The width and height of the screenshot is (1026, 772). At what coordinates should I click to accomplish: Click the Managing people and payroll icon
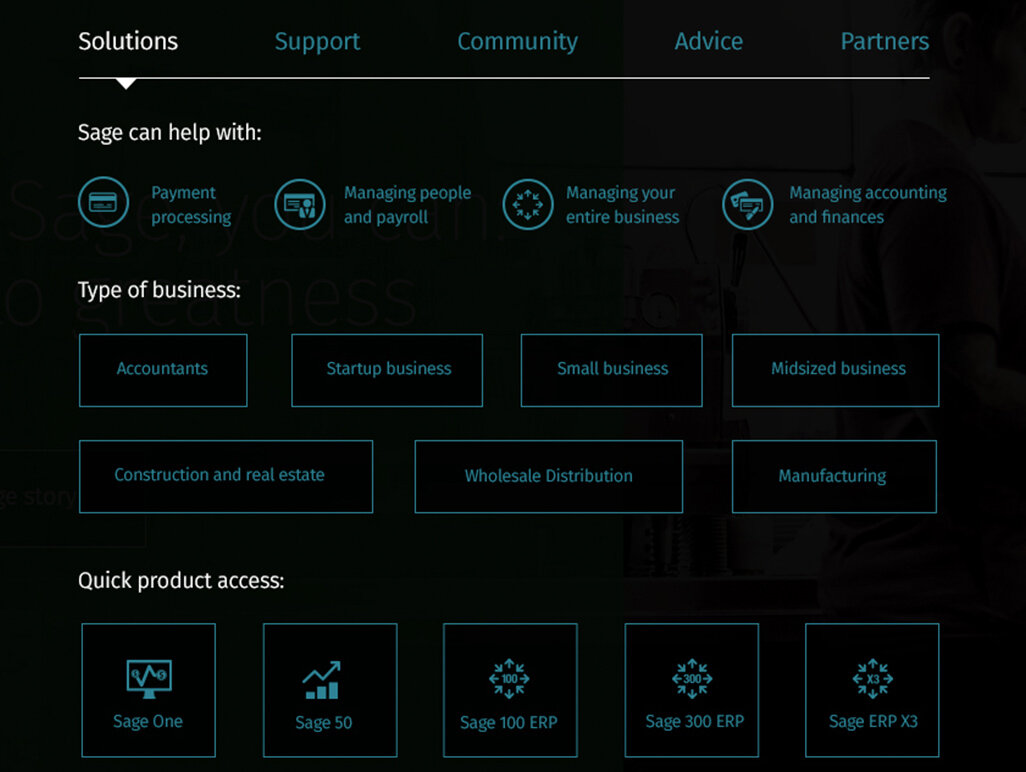[300, 205]
